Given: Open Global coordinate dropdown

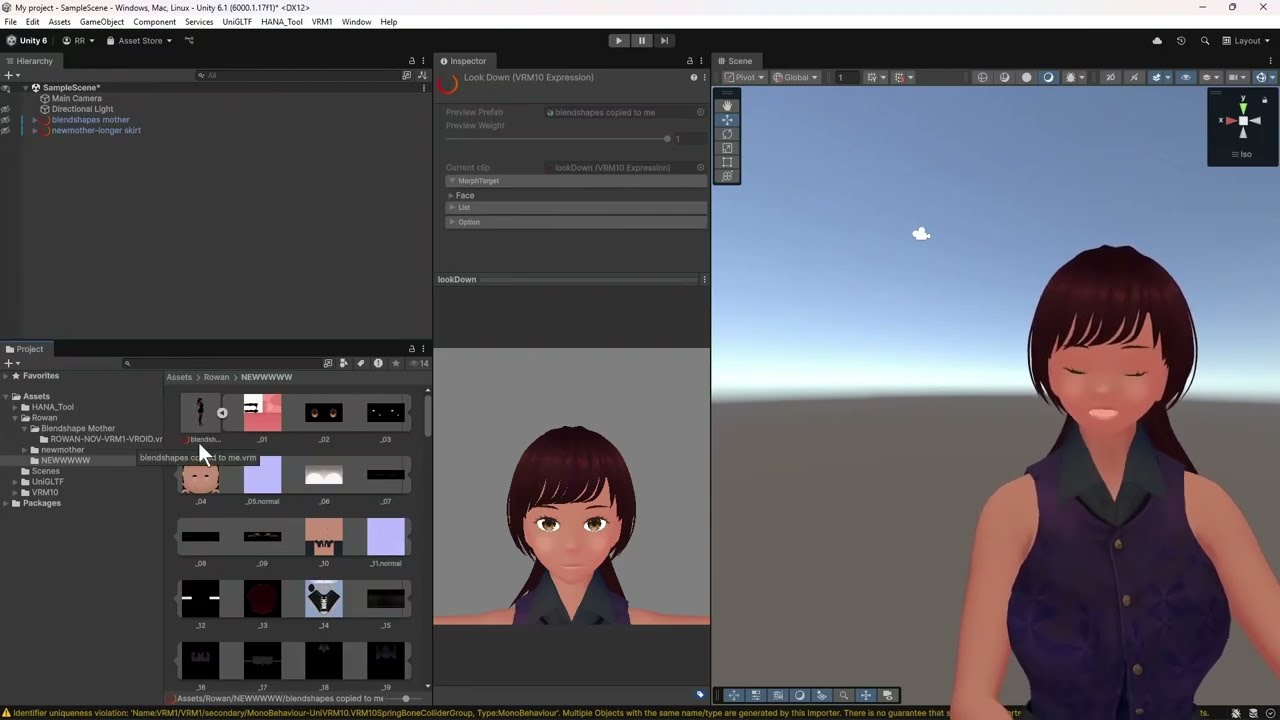Looking at the screenshot, I should [796, 77].
